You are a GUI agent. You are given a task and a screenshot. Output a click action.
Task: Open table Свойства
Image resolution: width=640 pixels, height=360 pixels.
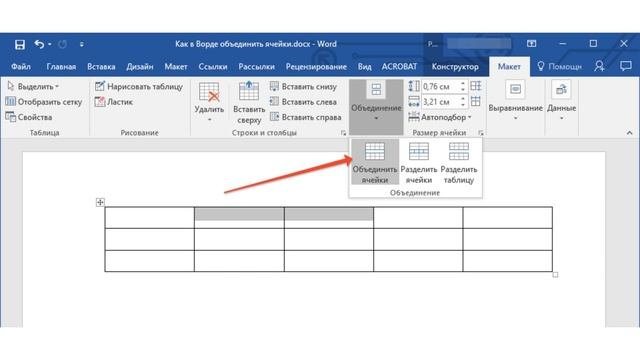click(x=29, y=118)
